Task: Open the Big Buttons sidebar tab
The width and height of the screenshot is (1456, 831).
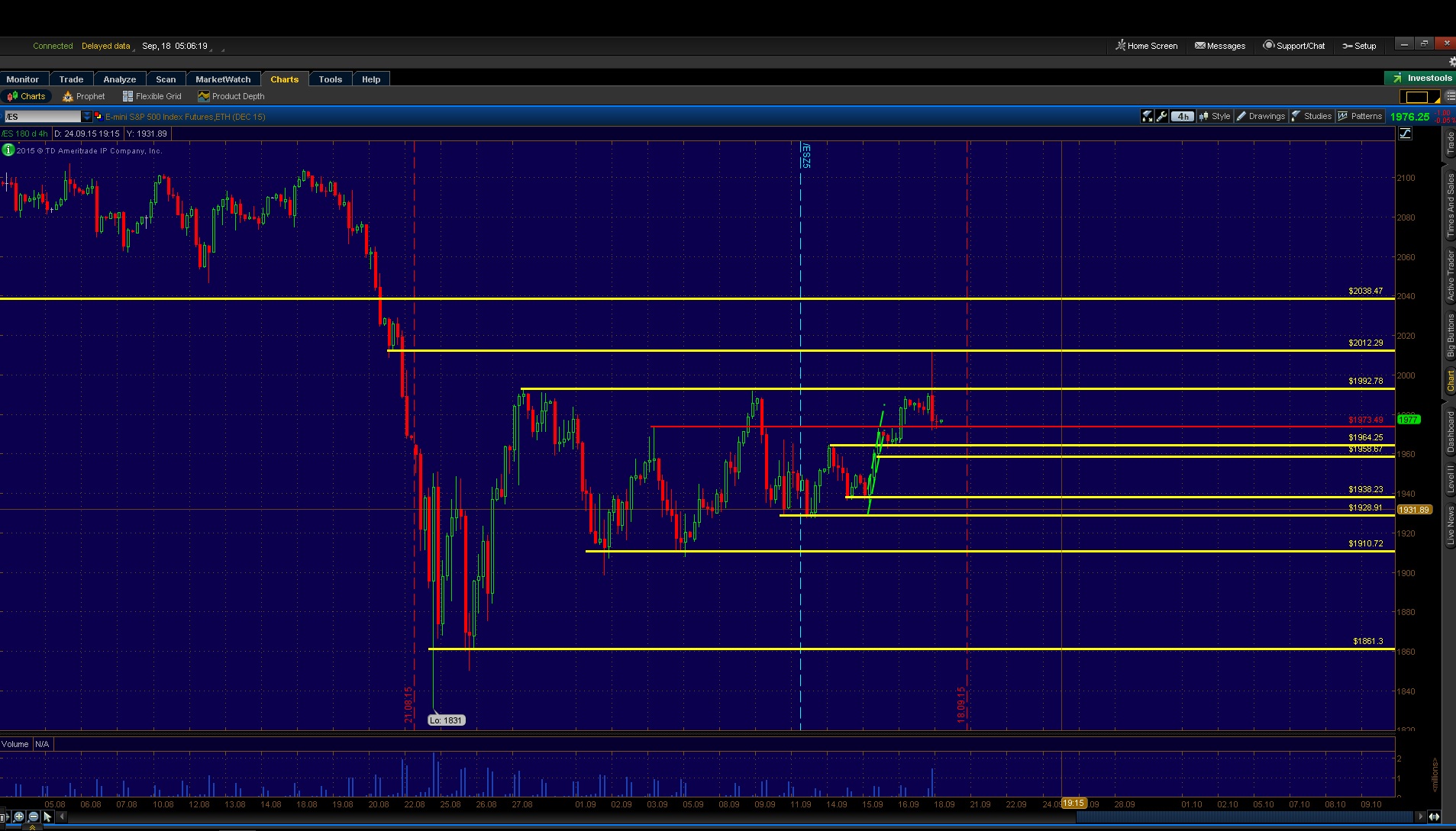Action: [1450, 335]
